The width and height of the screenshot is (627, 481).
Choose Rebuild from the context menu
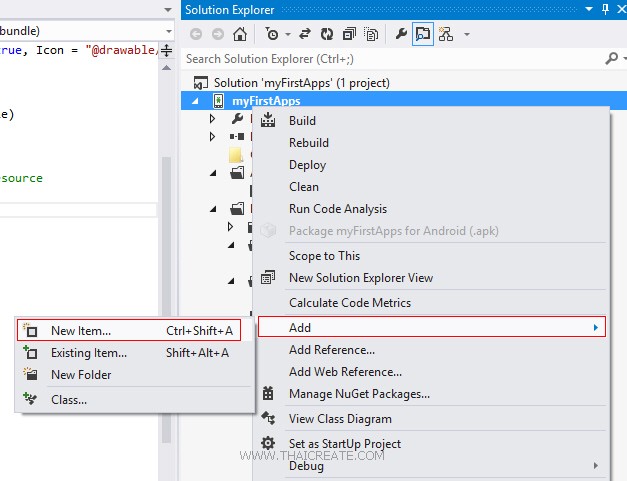309,143
